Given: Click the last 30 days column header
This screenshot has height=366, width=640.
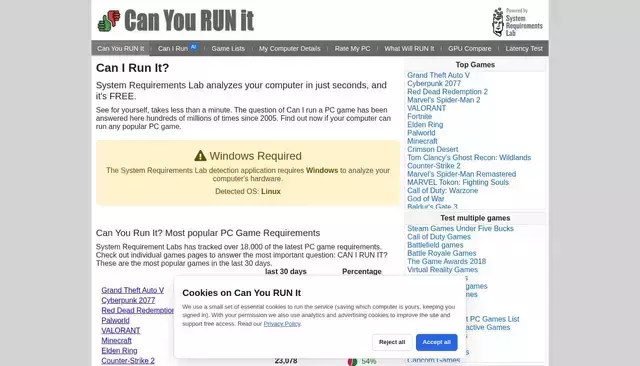Looking at the screenshot, I should coord(286,271).
